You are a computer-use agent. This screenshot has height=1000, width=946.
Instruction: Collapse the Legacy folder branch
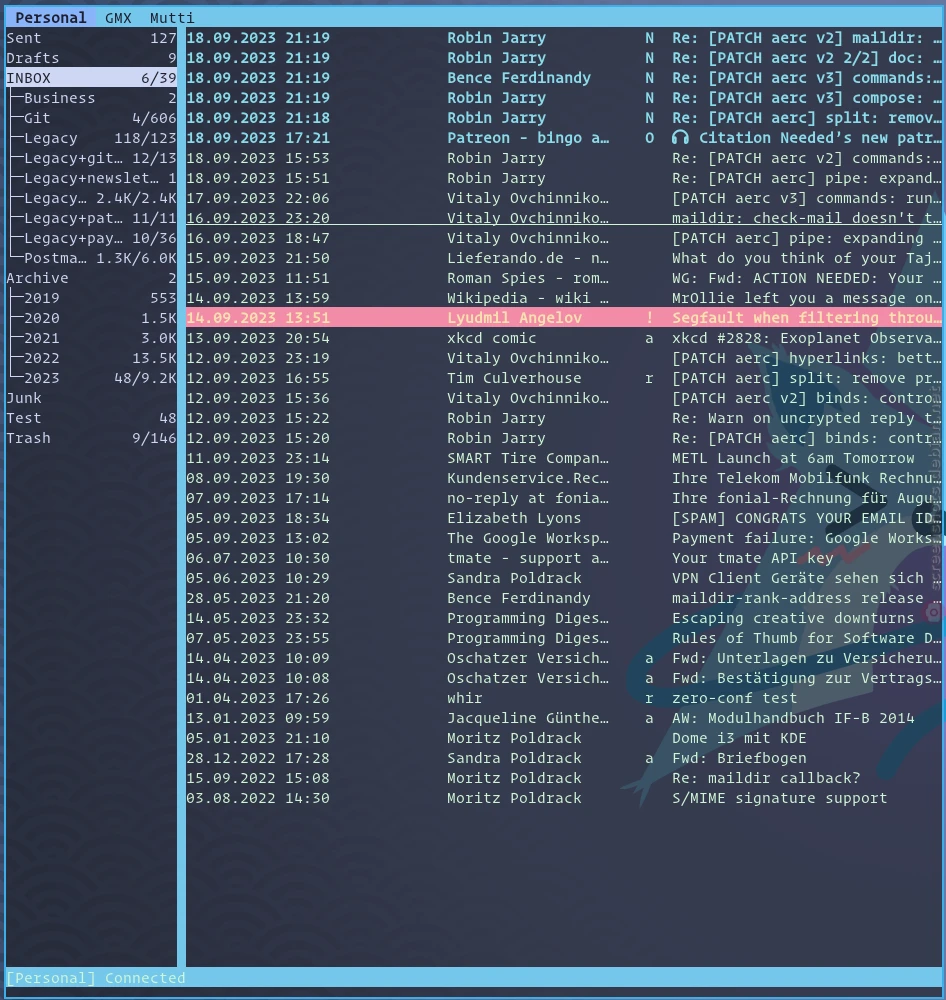point(48,137)
